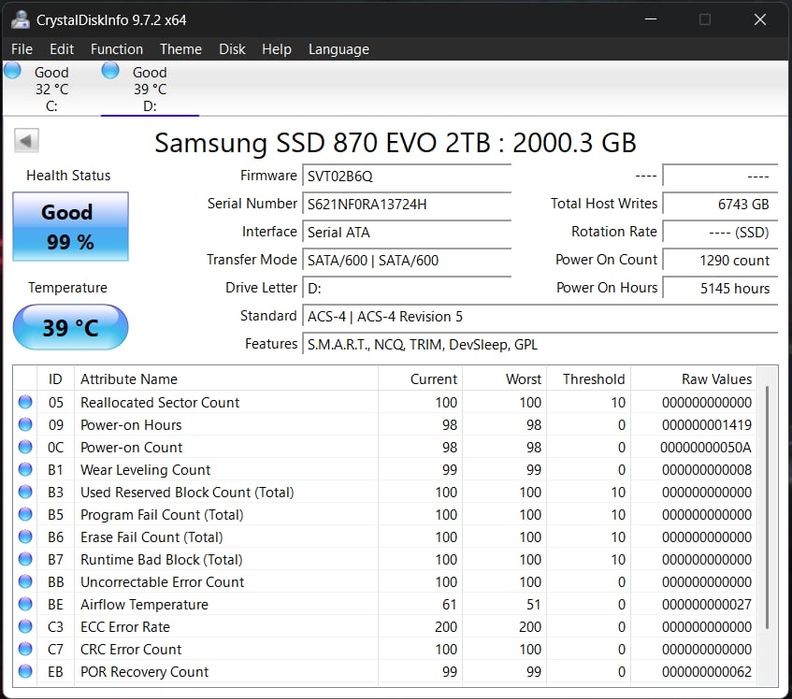The height and width of the screenshot is (699, 792).
Task: Click the CrystalDiskInfo app icon in title bar
Action: [x=20, y=20]
